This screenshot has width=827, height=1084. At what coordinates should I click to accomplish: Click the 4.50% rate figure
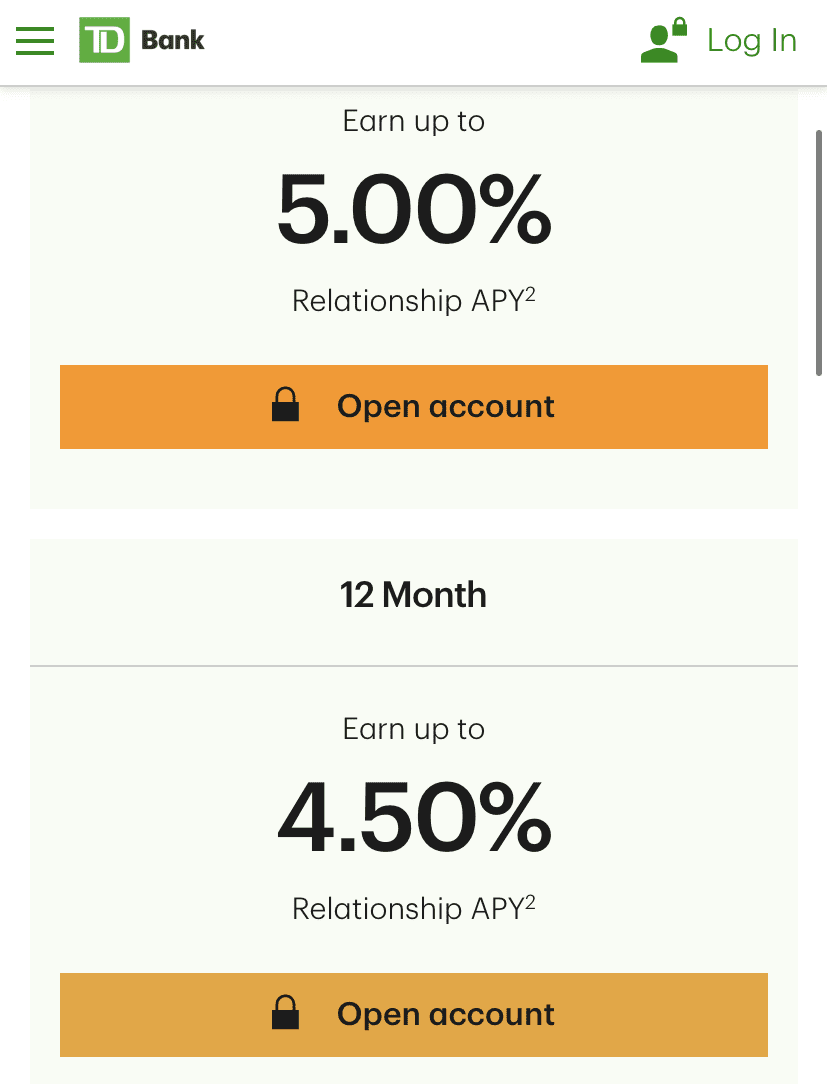pyautogui.click(x=413, y=817)
